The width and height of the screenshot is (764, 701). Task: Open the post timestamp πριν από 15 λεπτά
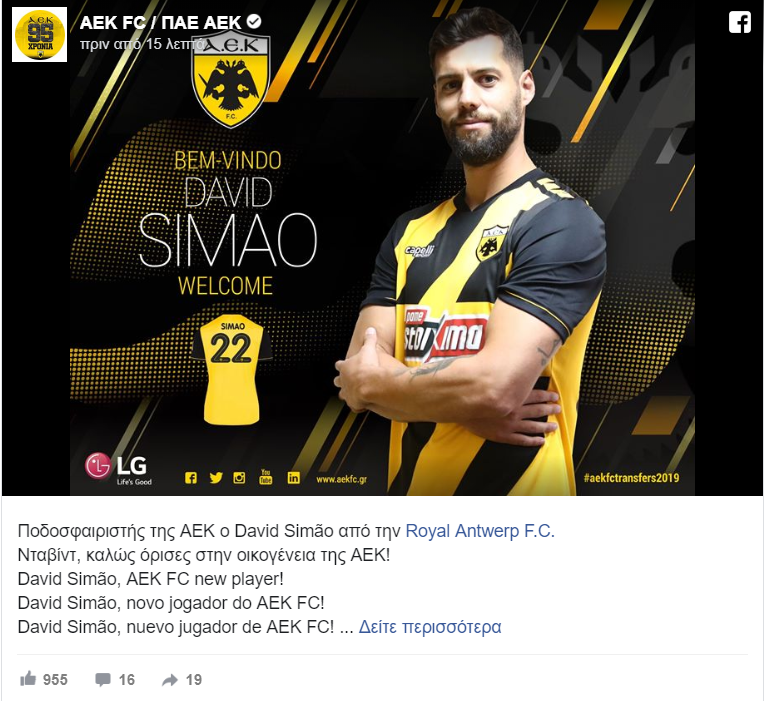pyautogui.click(x=143, y=44)
